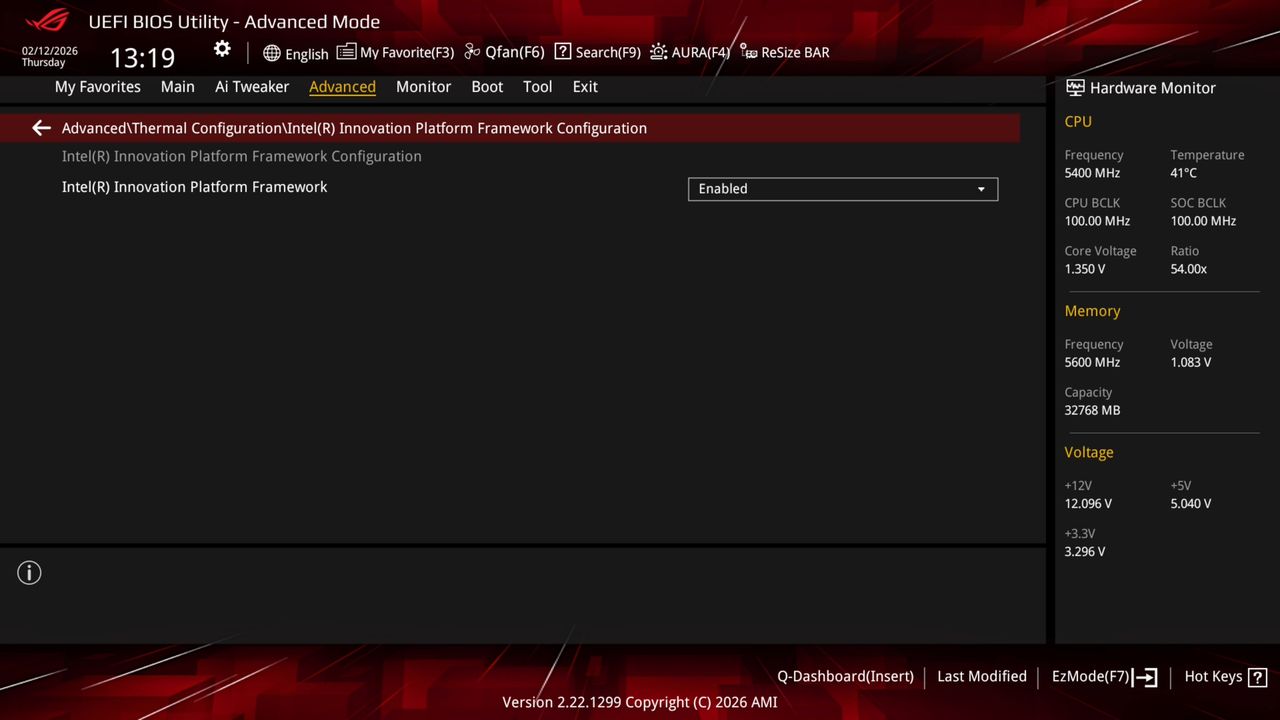This screenshot has width=1280, height=720.
Task: Open the English language selector
Action: pyautogui.click(x=296, y=54)
